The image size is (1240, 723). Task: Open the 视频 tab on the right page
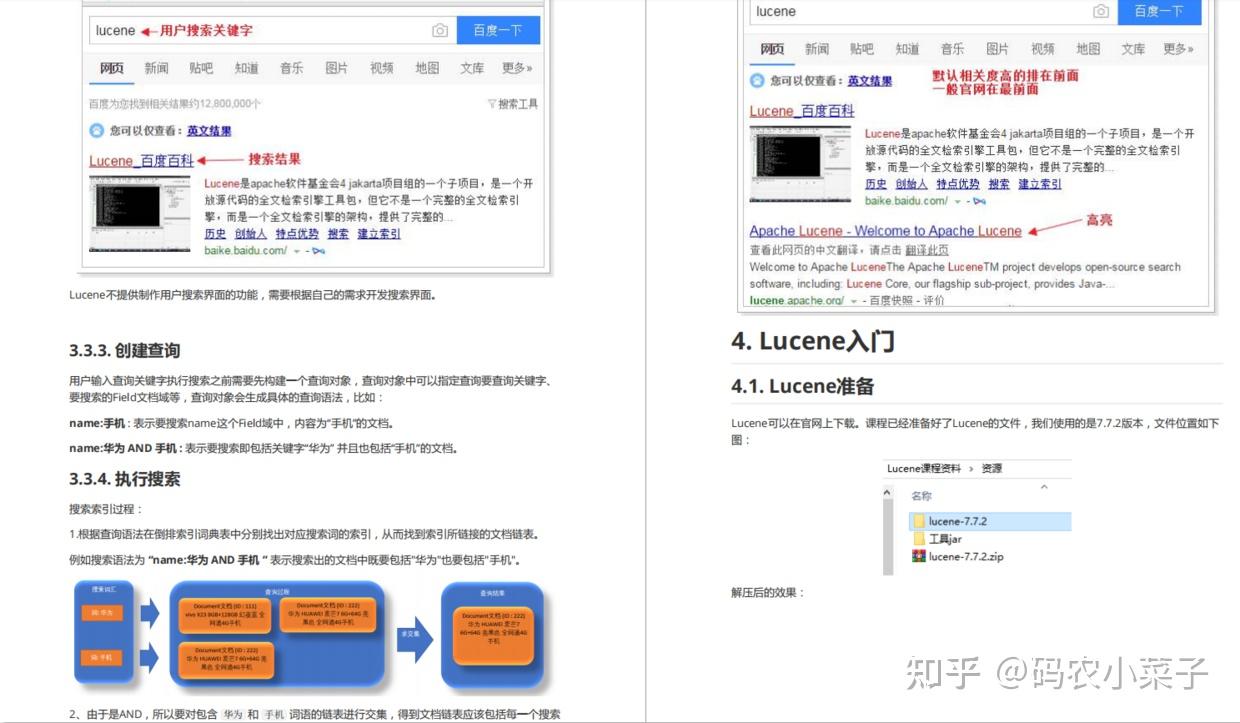tap(1043, 49)
